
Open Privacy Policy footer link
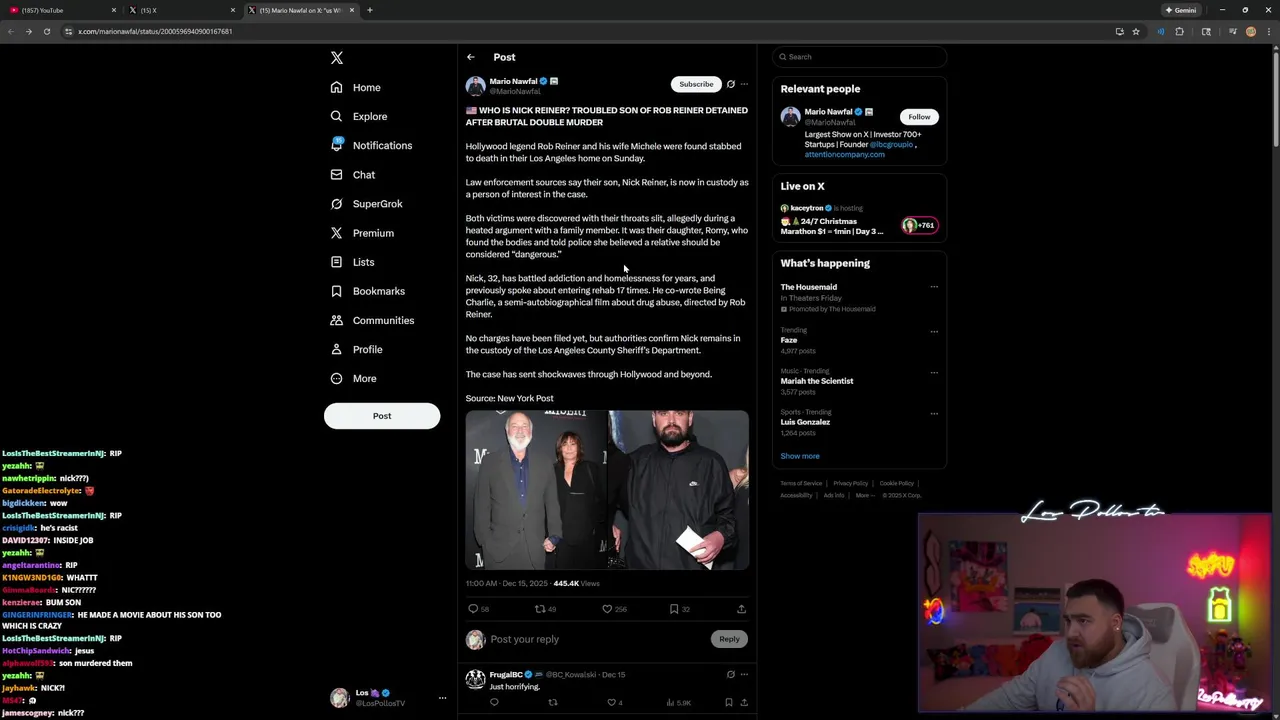point(851,483)
